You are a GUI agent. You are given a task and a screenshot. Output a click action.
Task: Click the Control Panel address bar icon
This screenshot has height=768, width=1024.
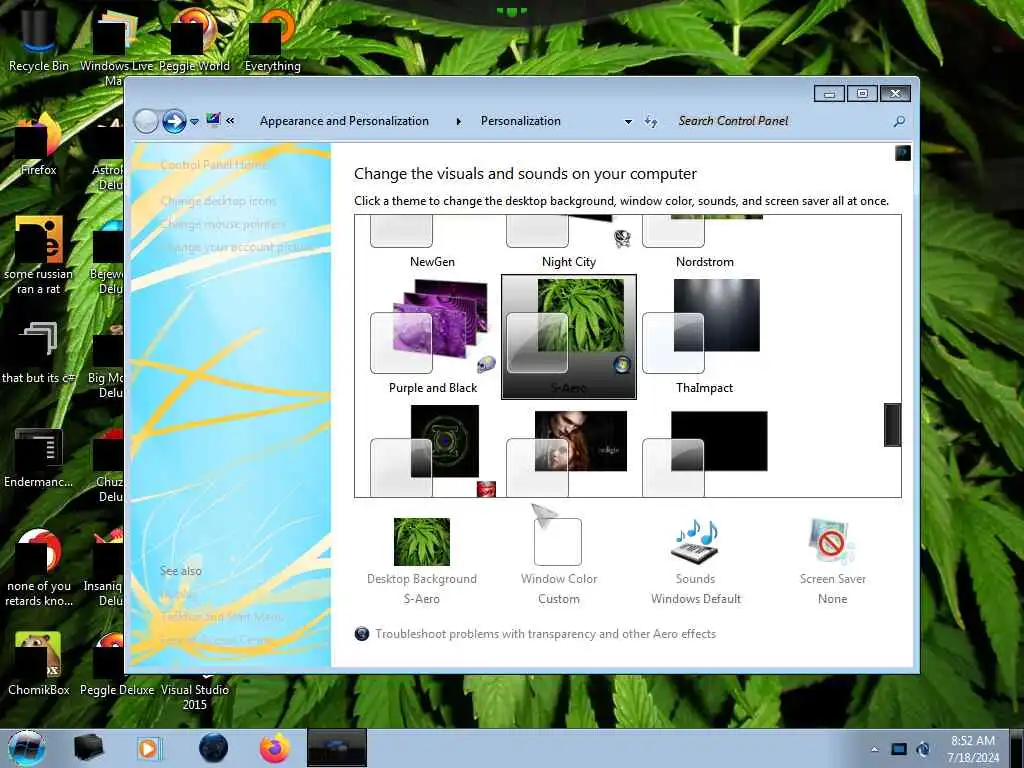tap(213, 120)
